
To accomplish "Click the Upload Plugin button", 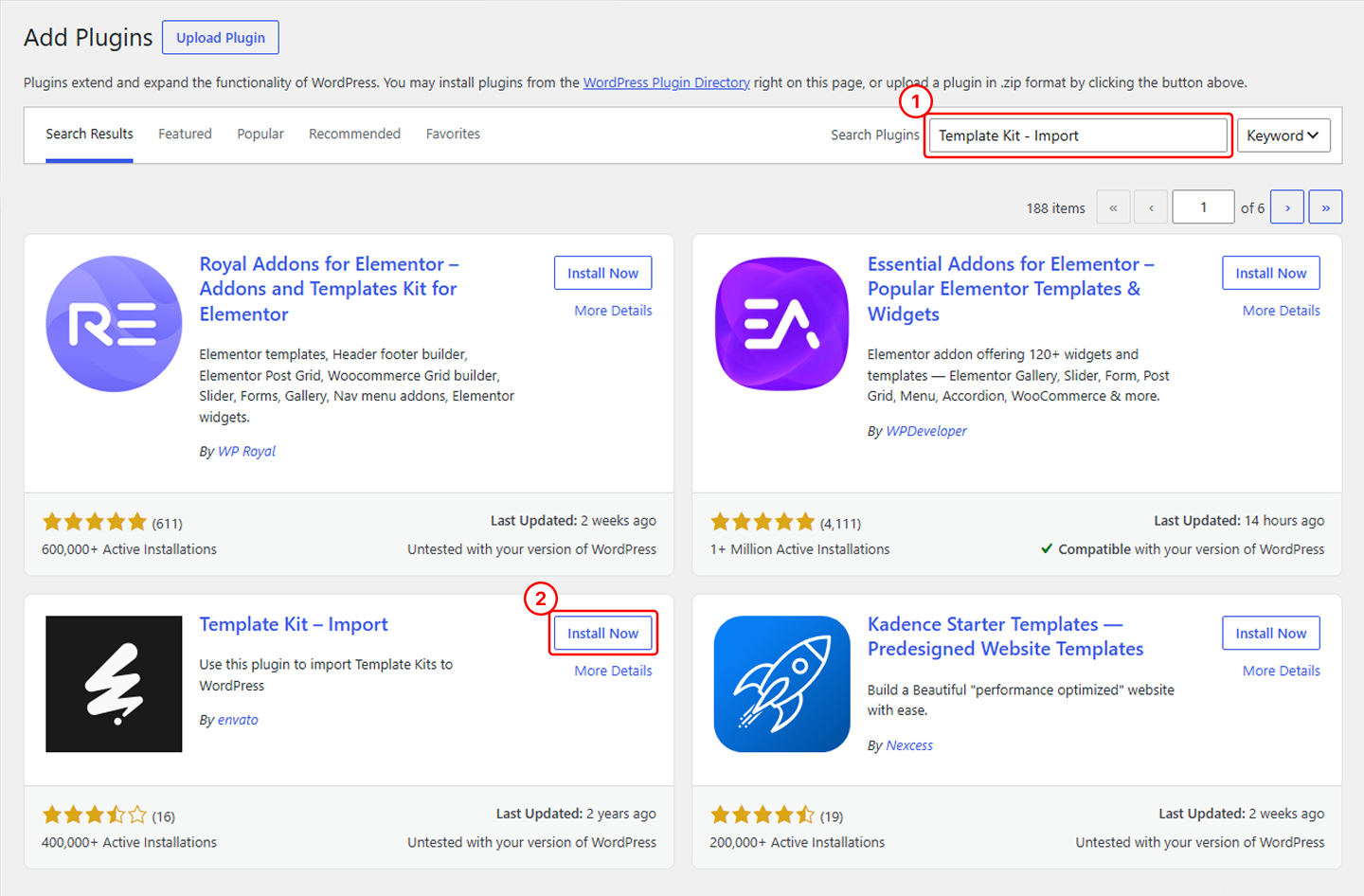I will [x=221, y=38].
